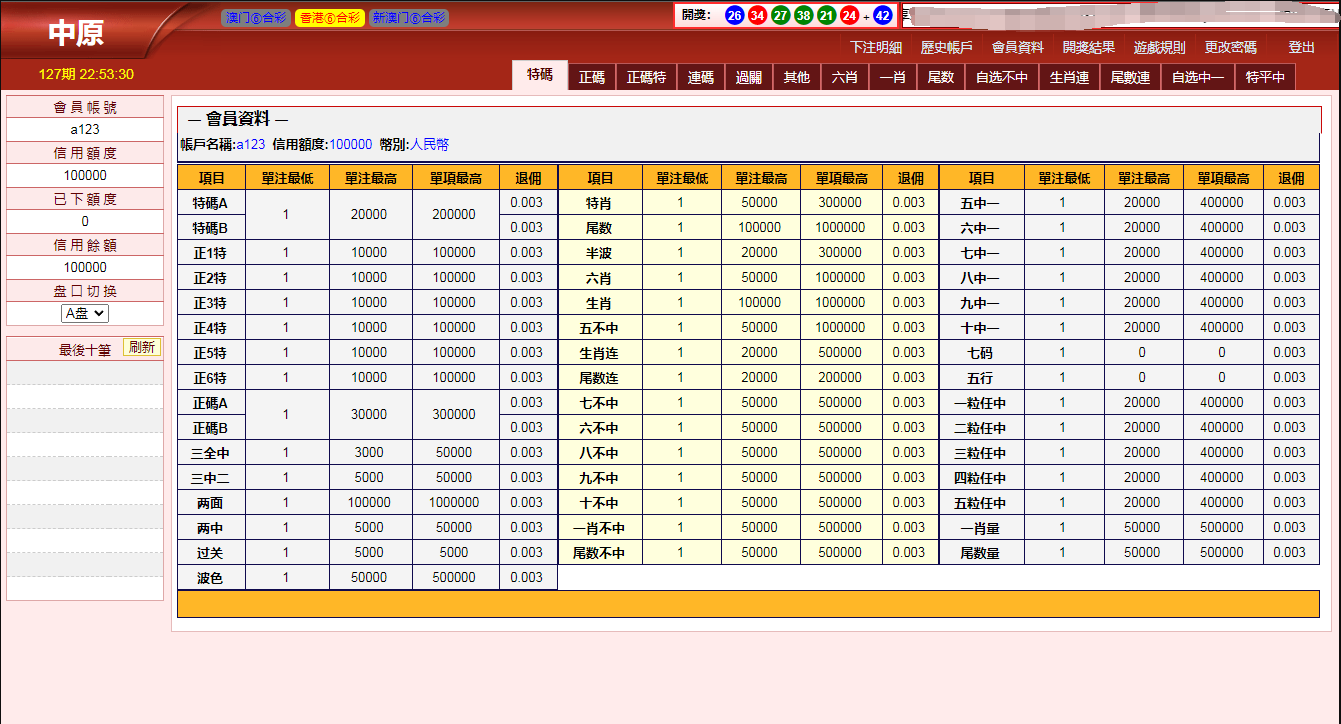The image size is (1341, 724).
Task: Open the 六肖 betting tab
Action: pos(844,77)
